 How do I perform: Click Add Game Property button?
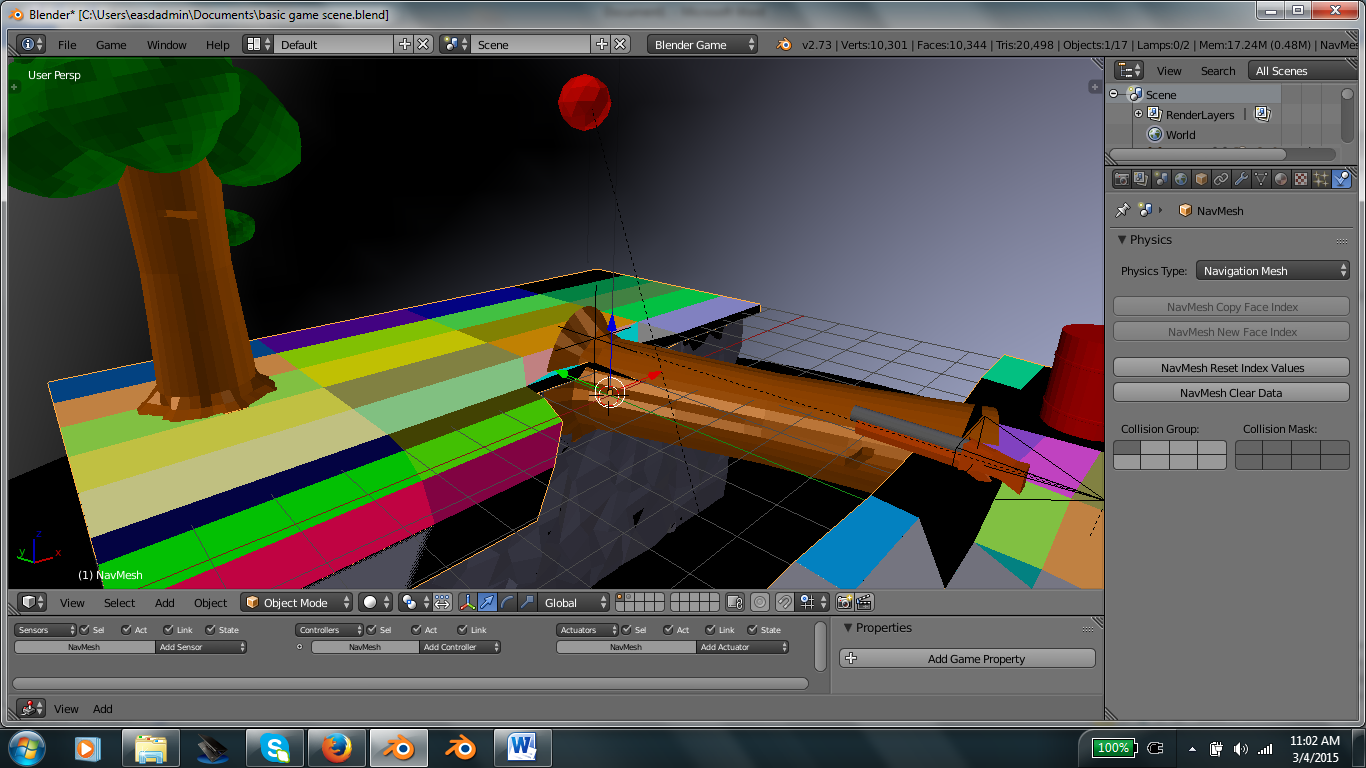(967, 658)
